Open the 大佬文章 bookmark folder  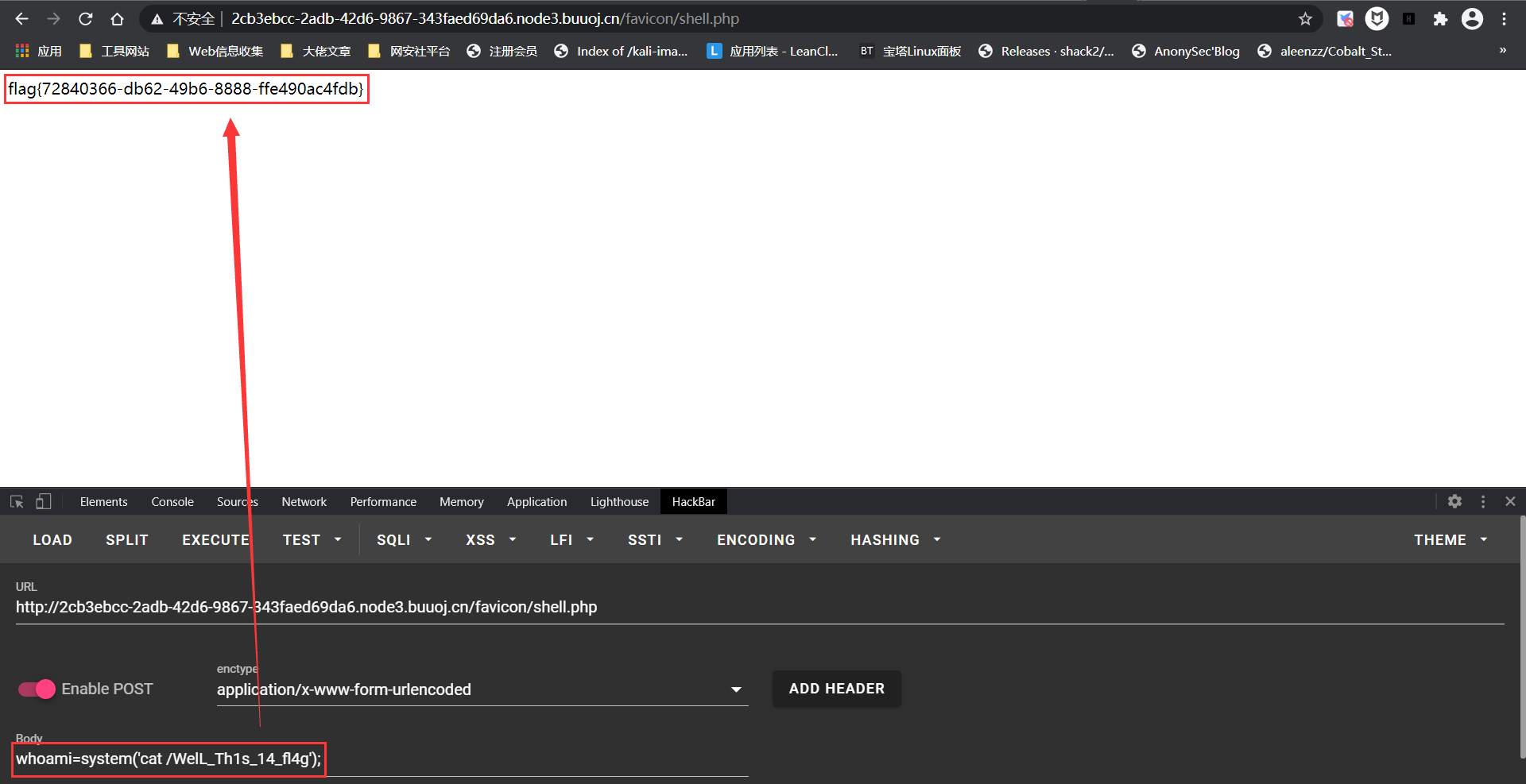316,51
